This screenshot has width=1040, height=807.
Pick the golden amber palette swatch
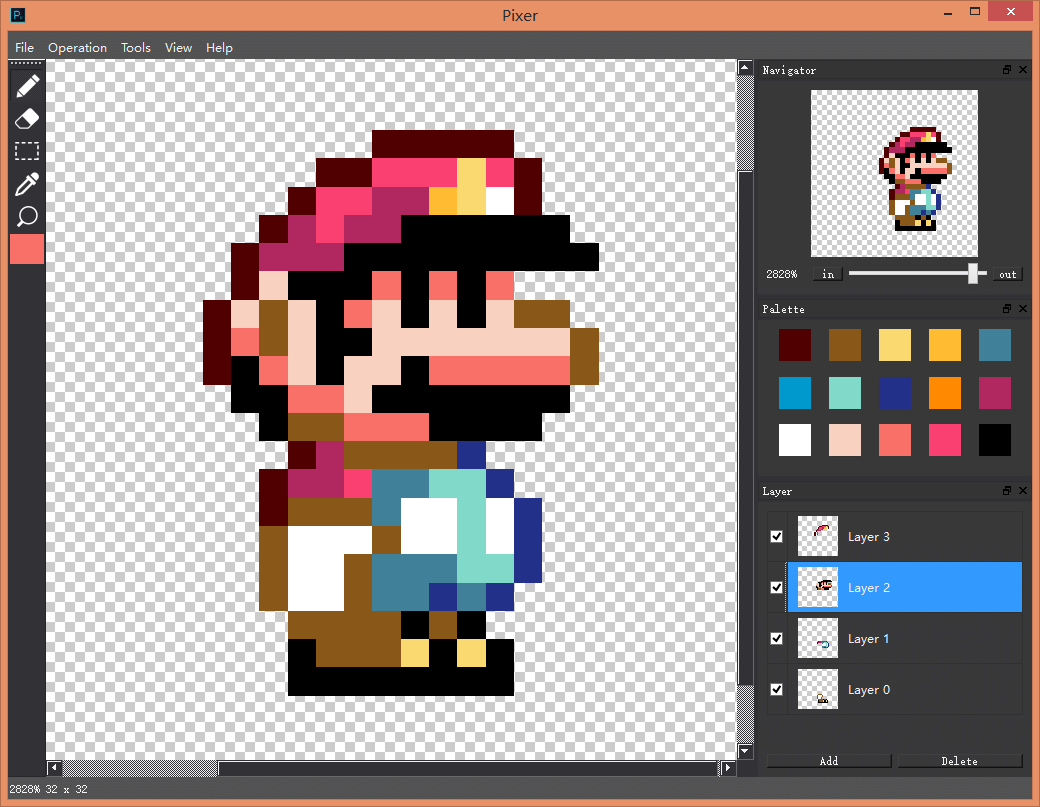[944, 345]
